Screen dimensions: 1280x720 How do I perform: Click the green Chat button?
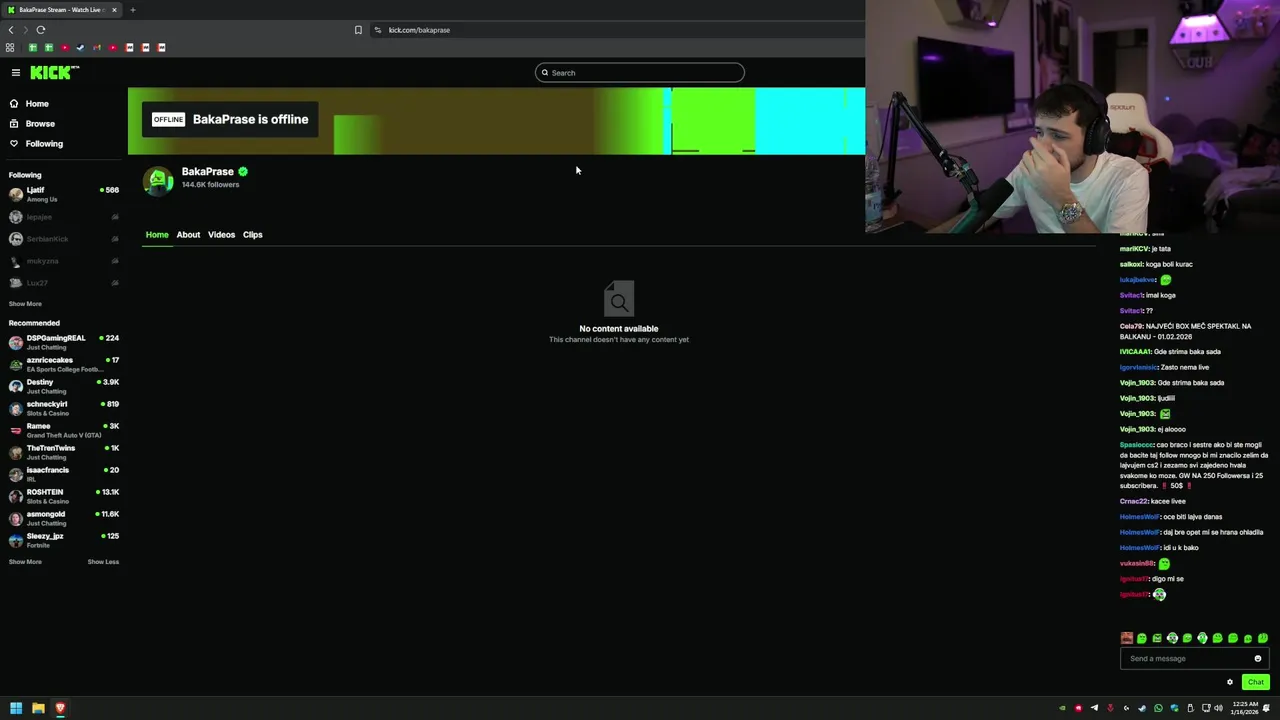1256,683
